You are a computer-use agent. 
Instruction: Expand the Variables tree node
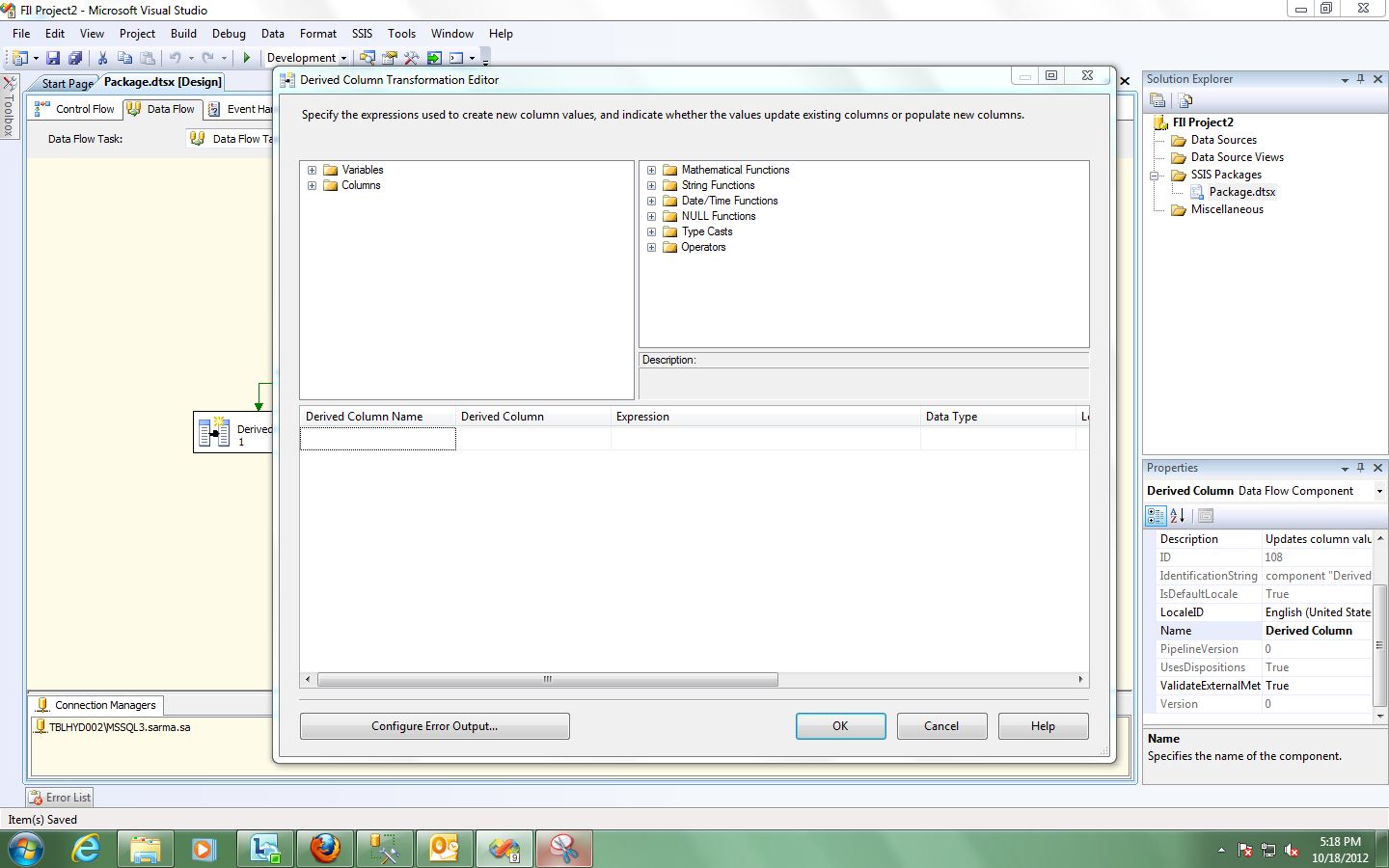coord(312,170)
